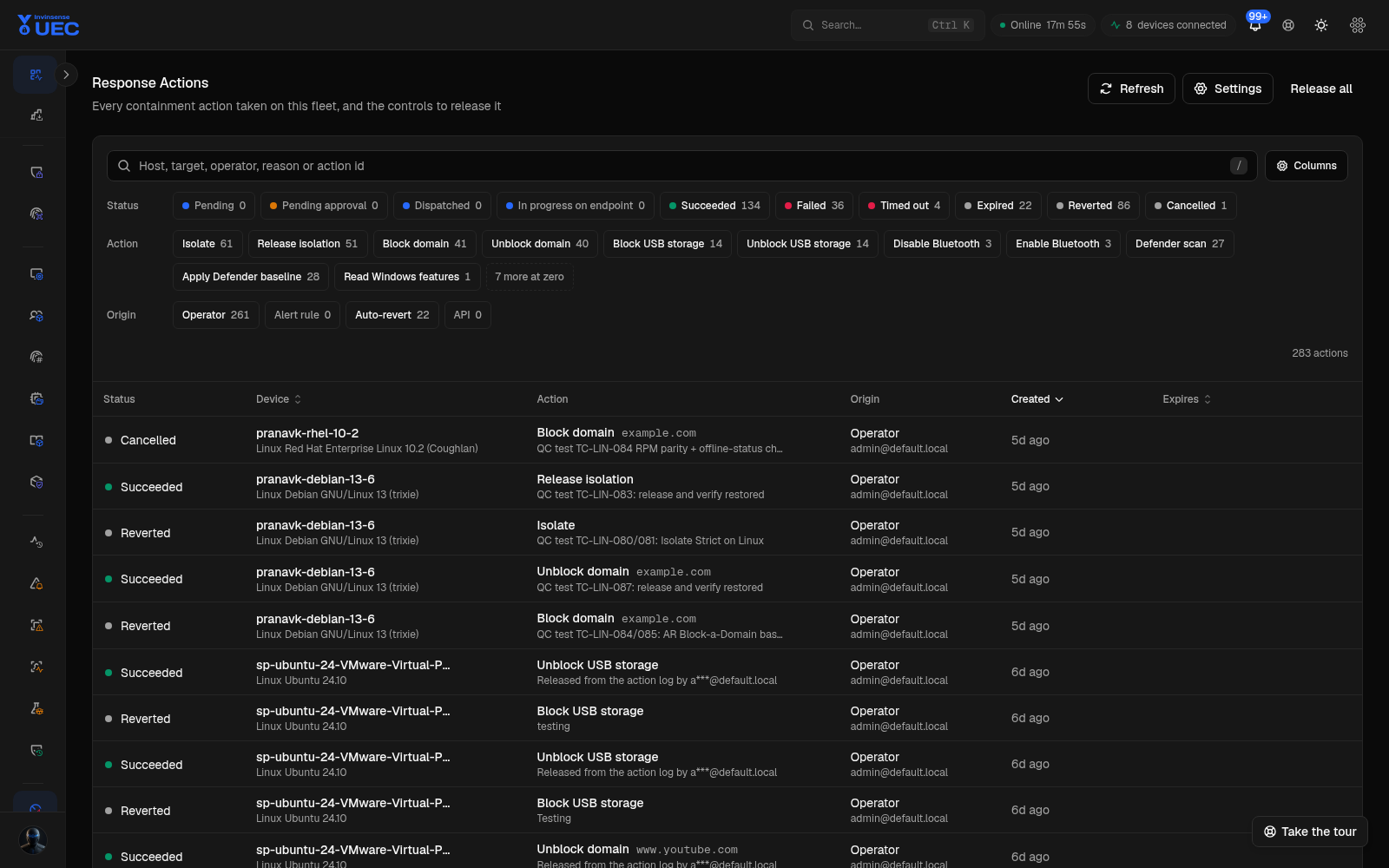Filter by the Apply Defender baseline 28 action

pos(251,277)
